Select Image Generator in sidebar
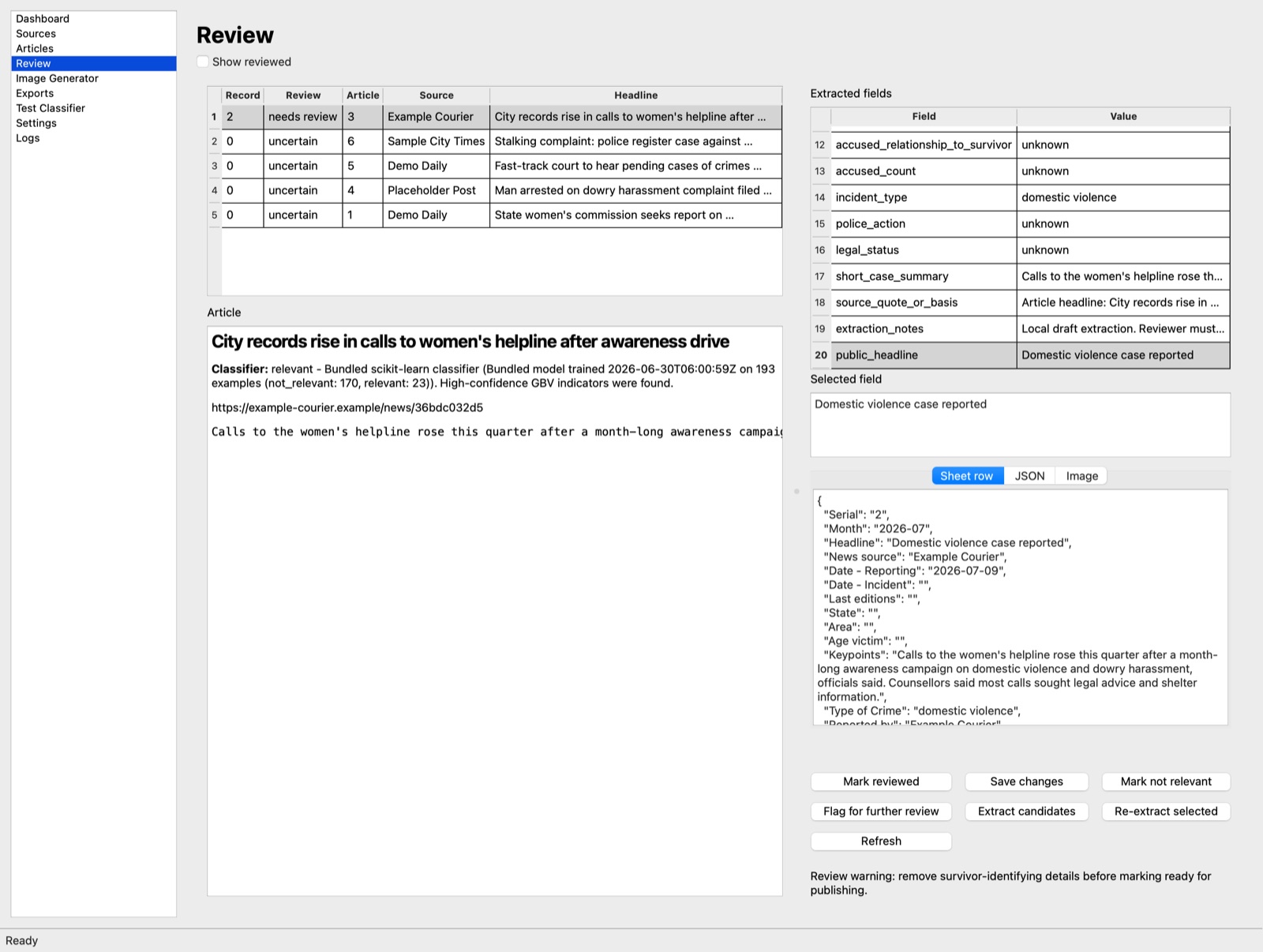This screenshot has width=1263, height=952. (x=93, y=78)
